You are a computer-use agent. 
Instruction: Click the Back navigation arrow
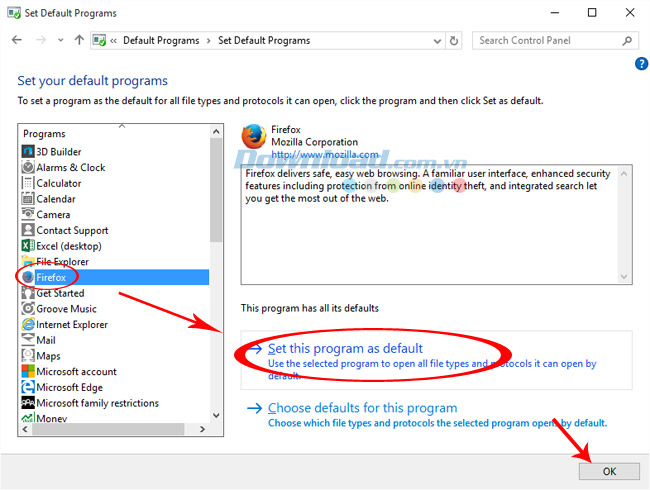click(x=17, y=40)
